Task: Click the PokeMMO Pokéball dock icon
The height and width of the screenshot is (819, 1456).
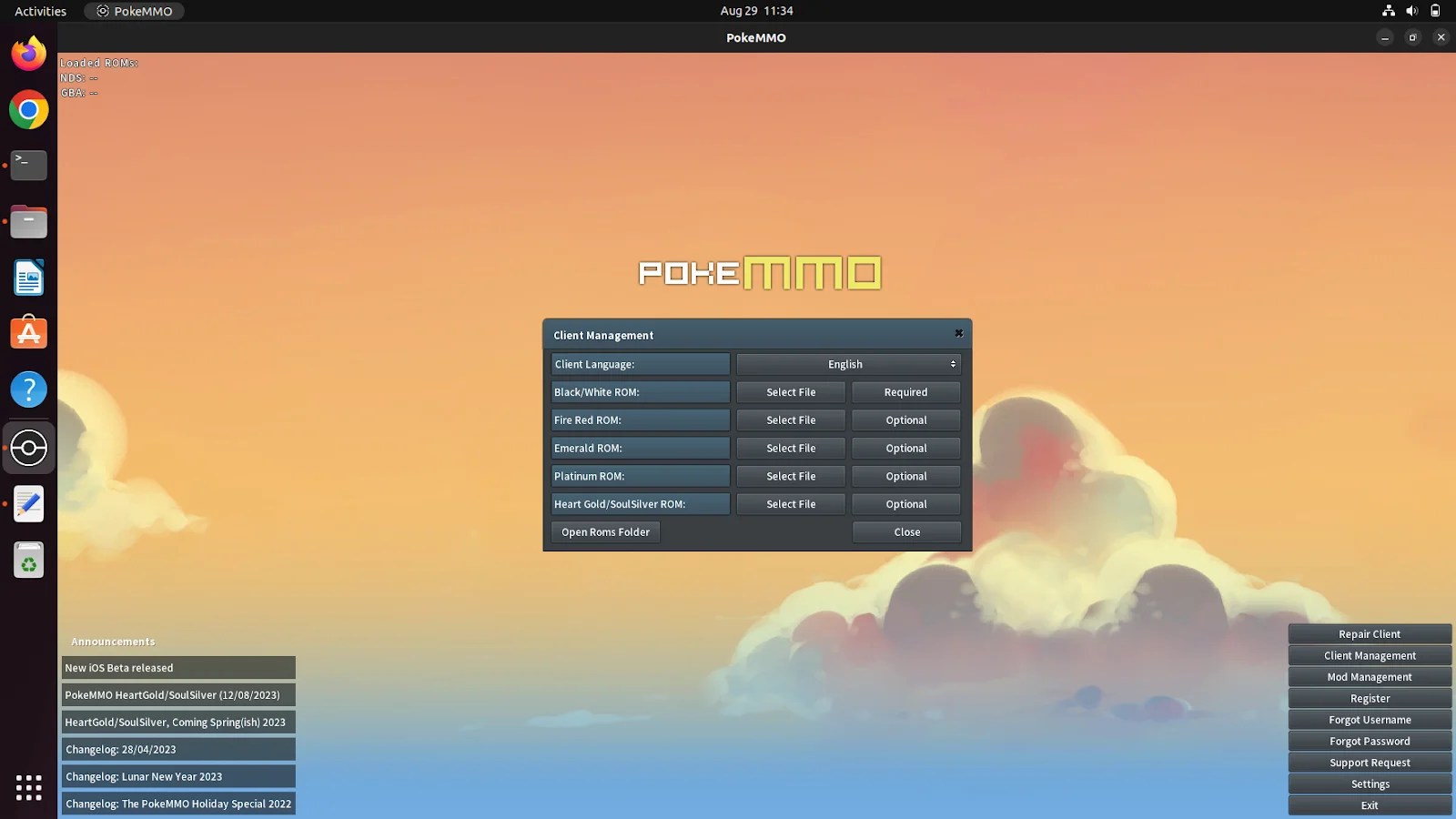Action: tap(28, 448)
